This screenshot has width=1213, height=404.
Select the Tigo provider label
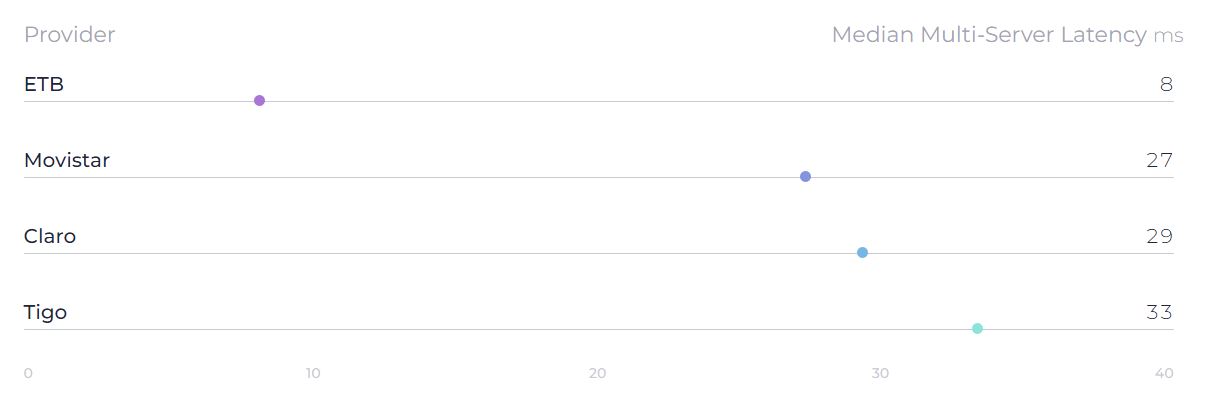pyautogui.click(x=45, y=313)
